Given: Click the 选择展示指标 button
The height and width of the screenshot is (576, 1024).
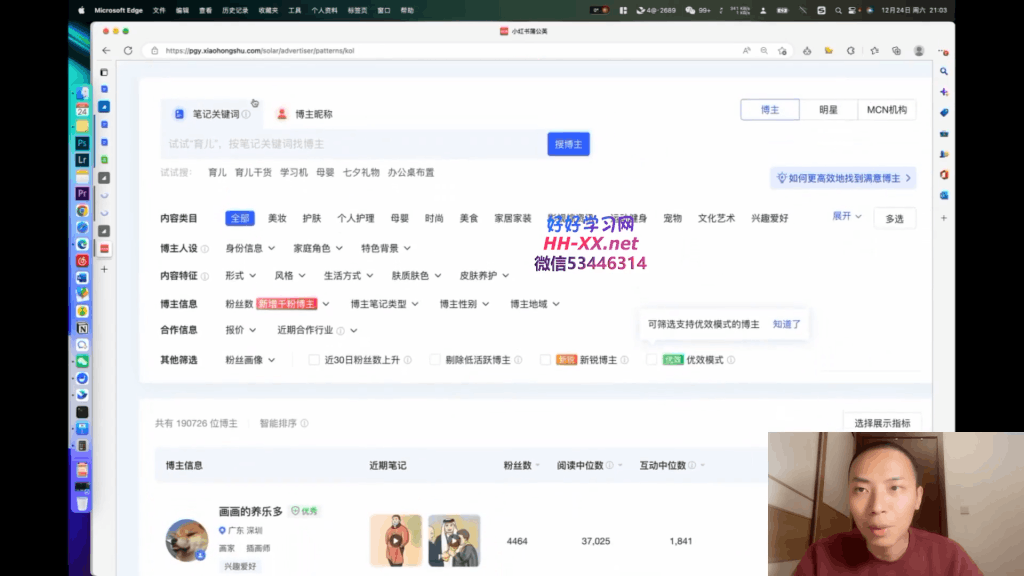Looking at the screenshot, I should click(882, 423).
